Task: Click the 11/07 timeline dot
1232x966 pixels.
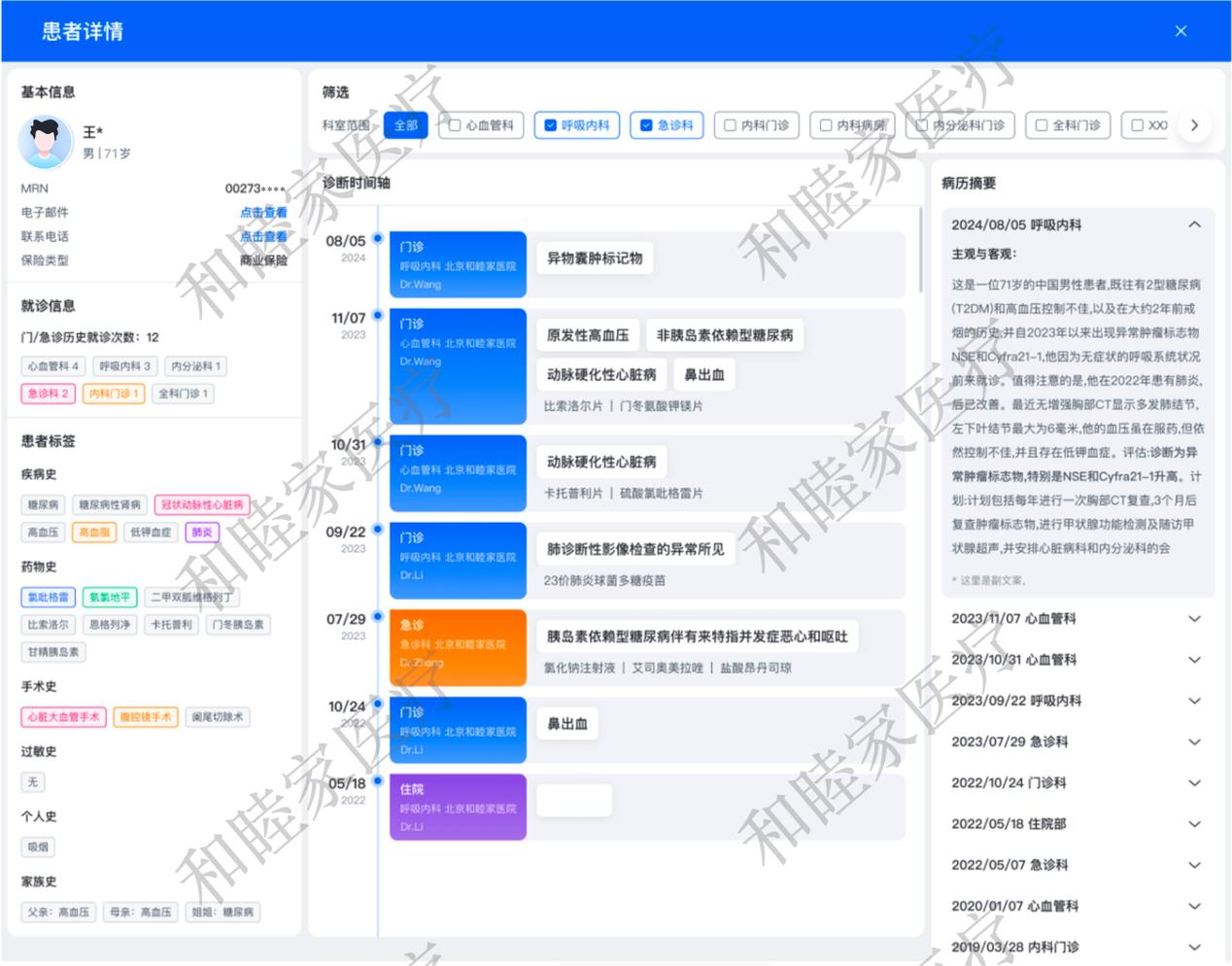Action: point(378,315)
